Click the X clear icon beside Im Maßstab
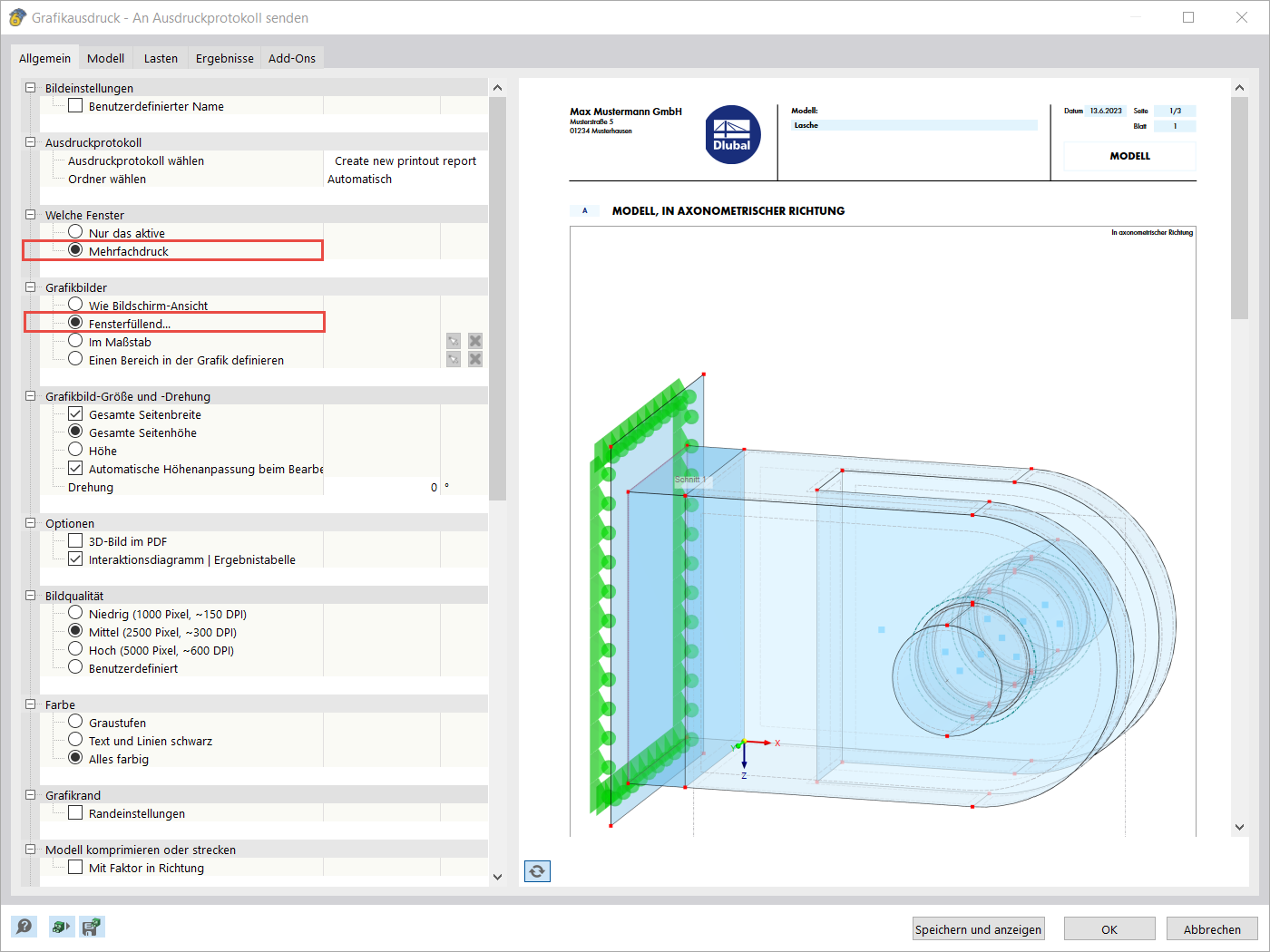The image size is (1270, 952). click(474, 340)
